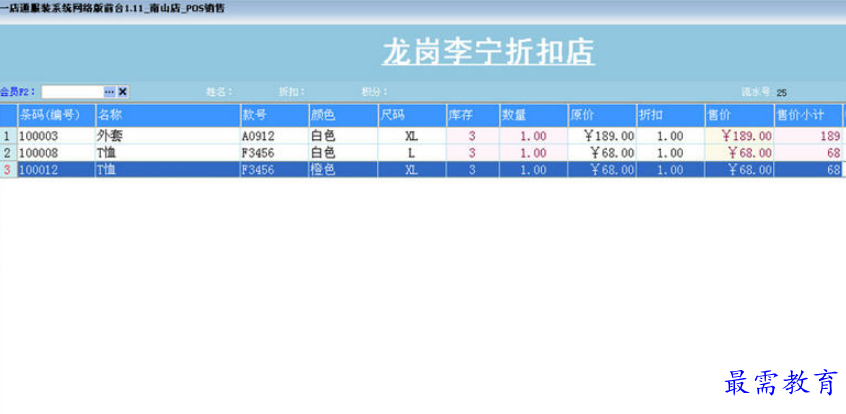This screenshot has width=846, height=414.
Task: Click stock value 3 in row 100003
Action: pyautogui.click(x=473, y=136)
